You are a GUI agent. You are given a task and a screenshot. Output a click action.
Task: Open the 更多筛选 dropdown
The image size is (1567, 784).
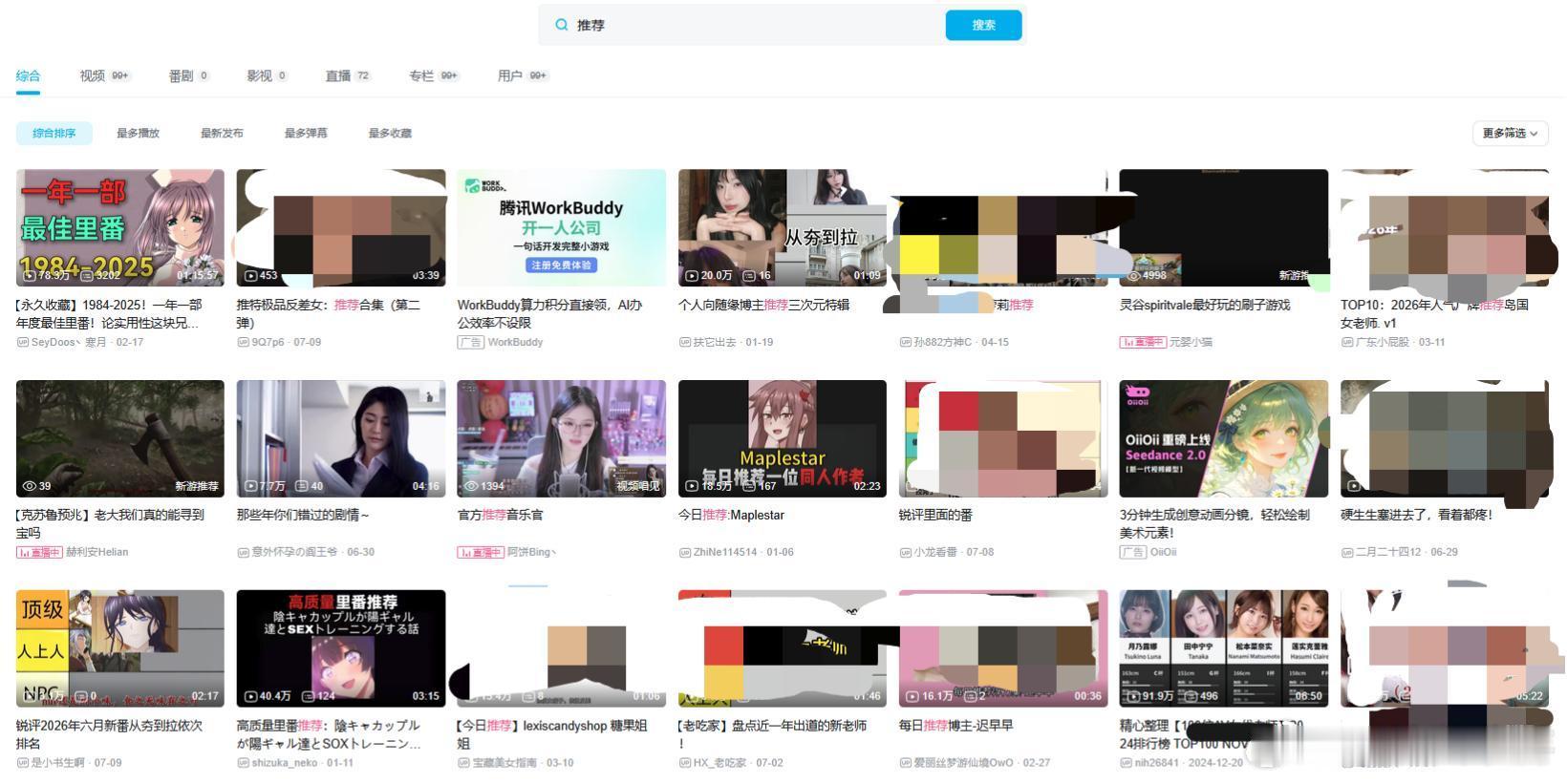click(x=1510, y=134)
